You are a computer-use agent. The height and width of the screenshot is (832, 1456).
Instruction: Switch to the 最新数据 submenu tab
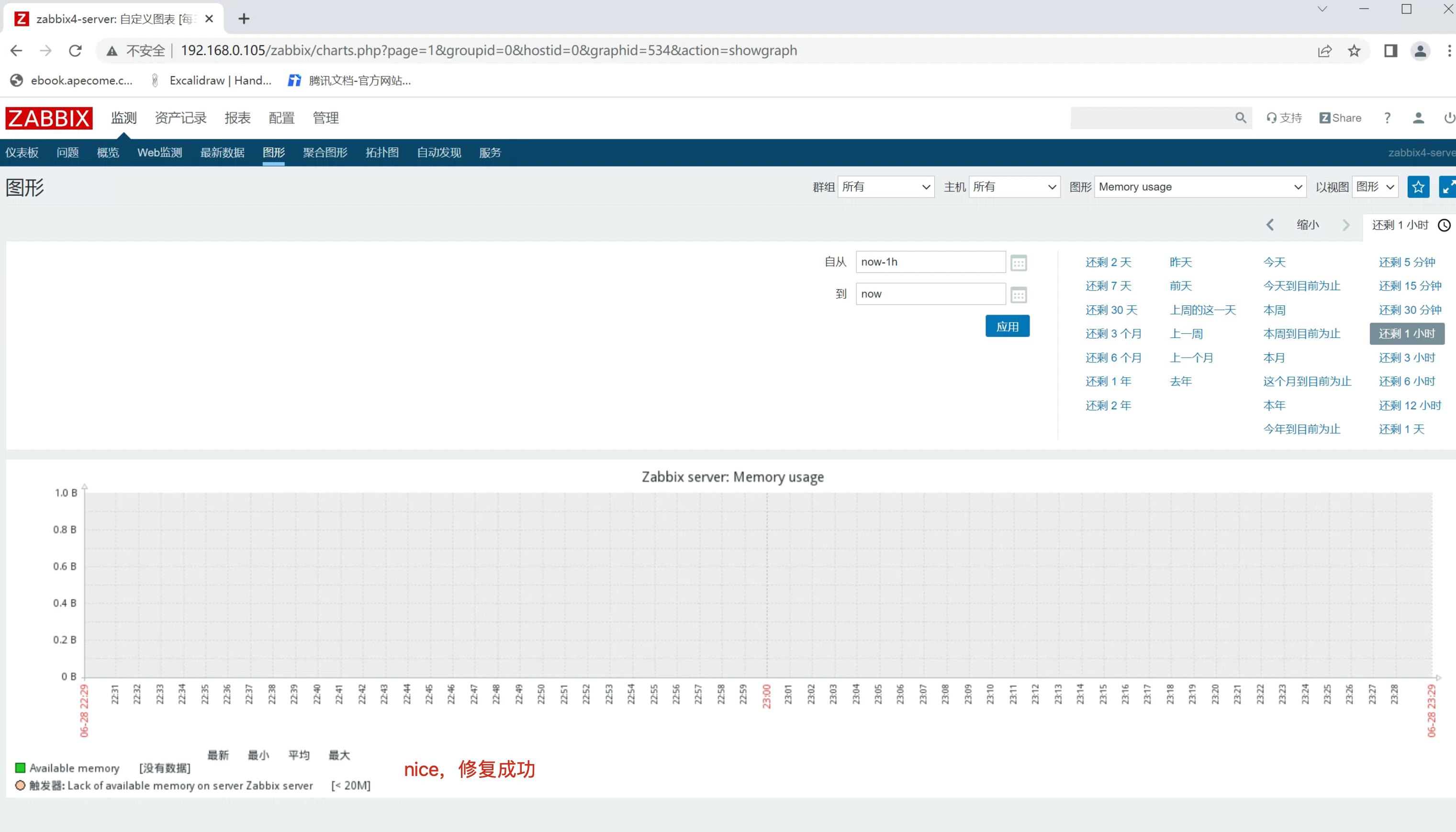[x=222, y=153]
